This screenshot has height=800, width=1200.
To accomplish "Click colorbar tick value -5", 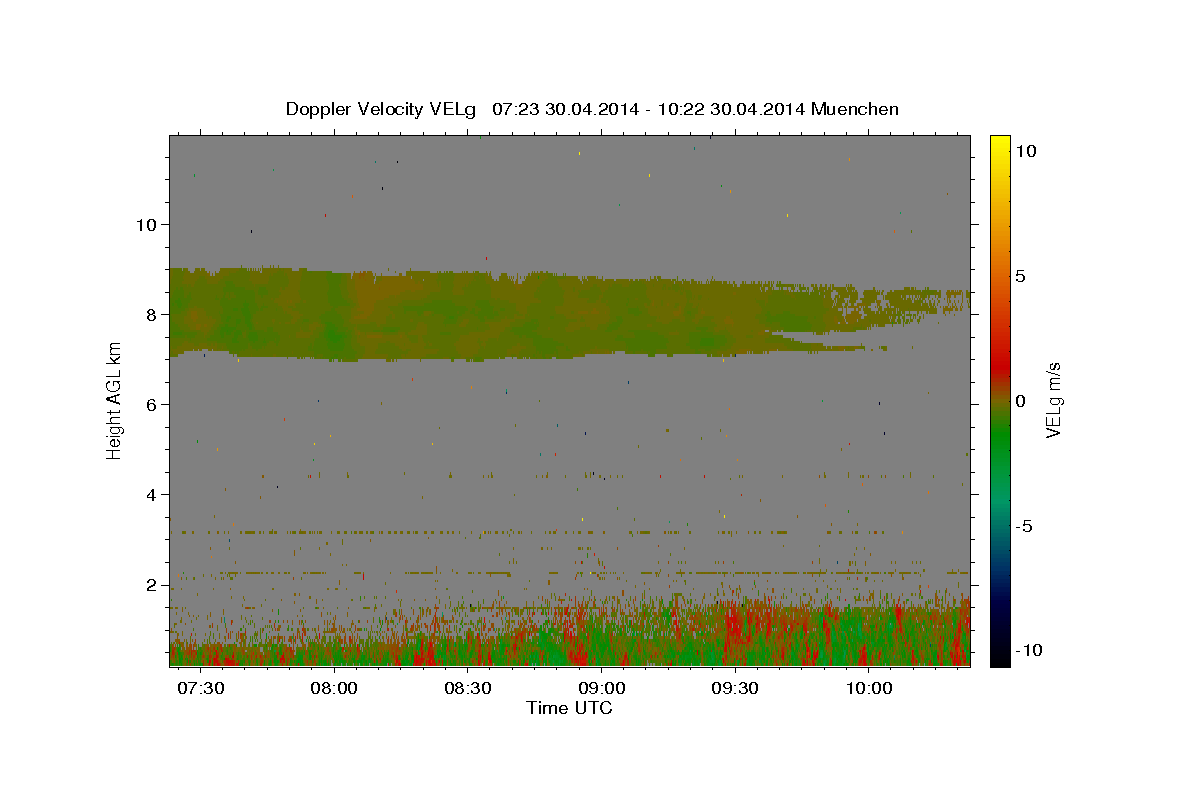I will (1023, 527).
